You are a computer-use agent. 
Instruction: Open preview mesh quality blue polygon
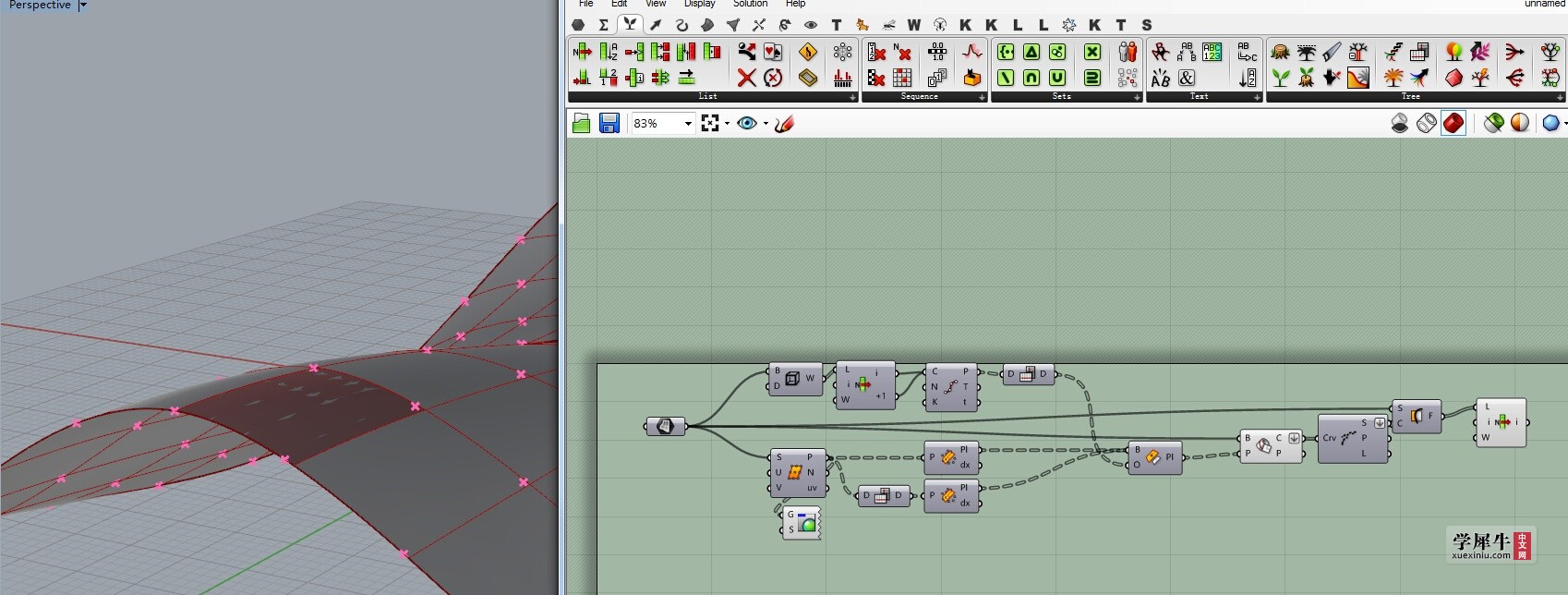1551,123
